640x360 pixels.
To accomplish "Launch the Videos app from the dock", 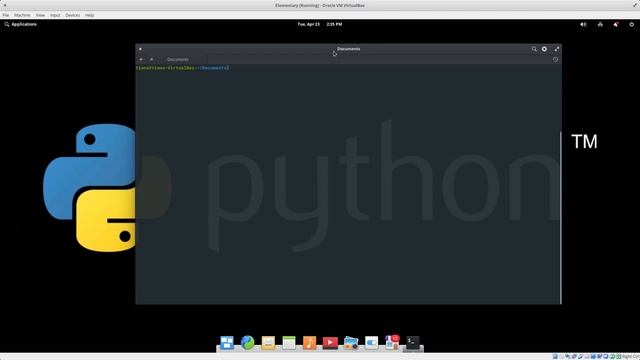I will pos(330,342).
